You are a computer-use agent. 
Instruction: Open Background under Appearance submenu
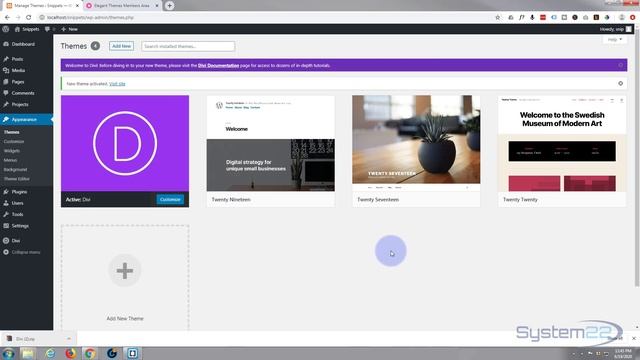16,170
